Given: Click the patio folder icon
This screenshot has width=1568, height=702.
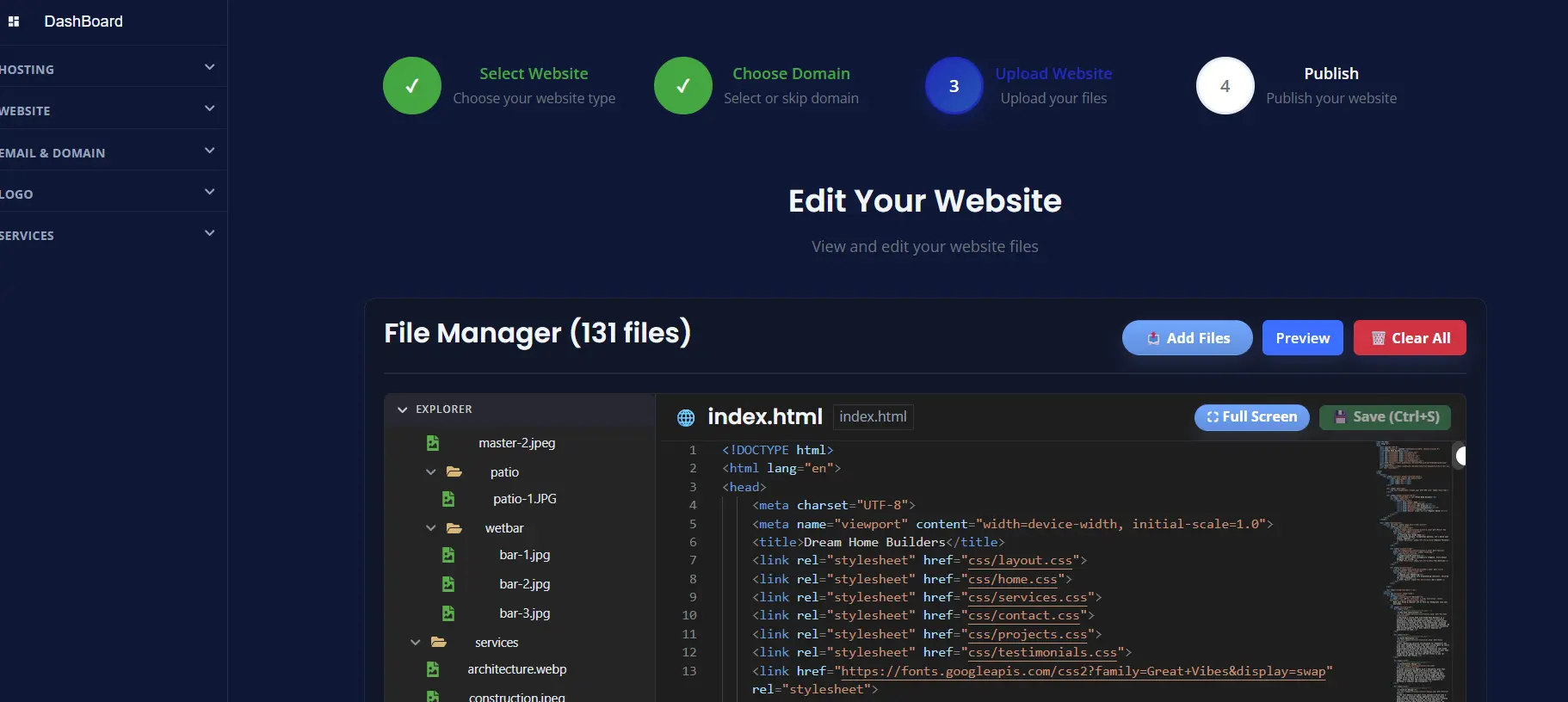Looking at the screenshot, I should [454, 472].
